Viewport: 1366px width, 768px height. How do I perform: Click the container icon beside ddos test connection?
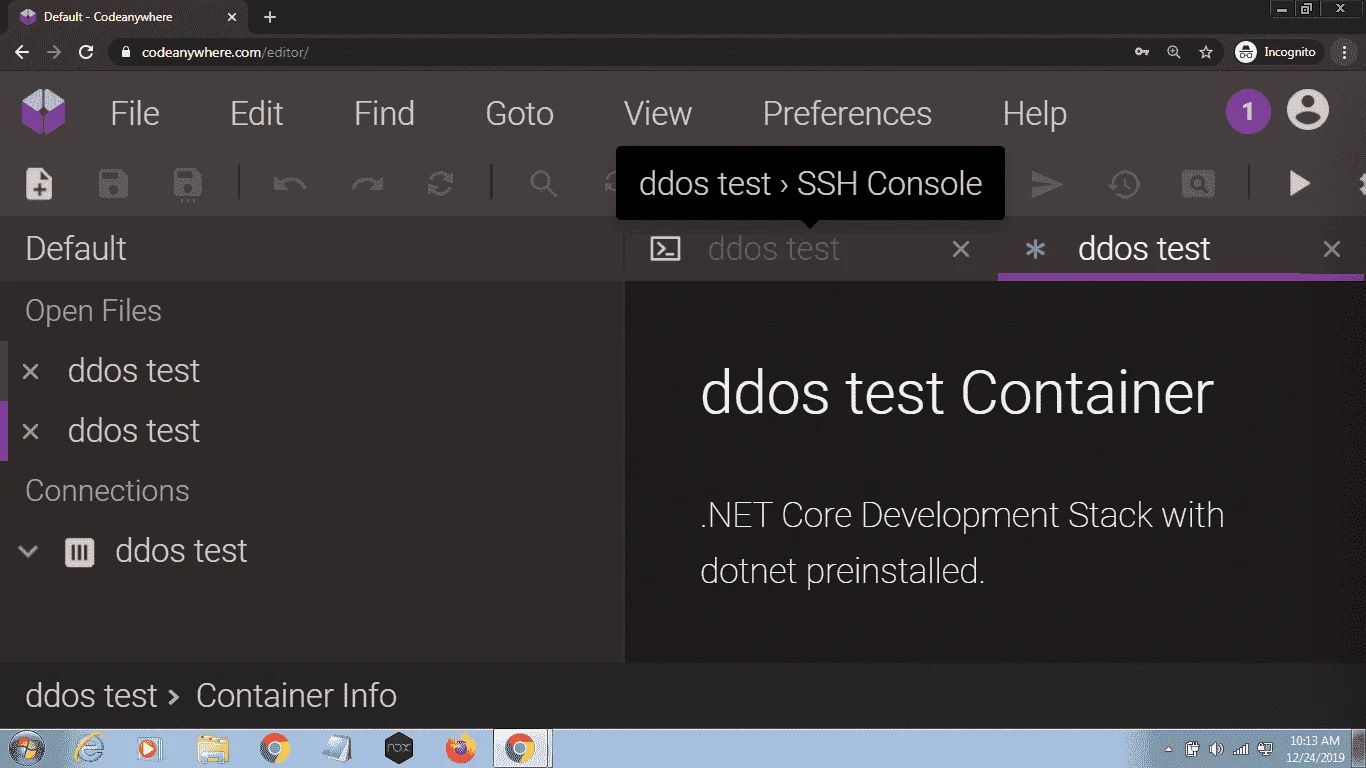[x=79, y=552]
